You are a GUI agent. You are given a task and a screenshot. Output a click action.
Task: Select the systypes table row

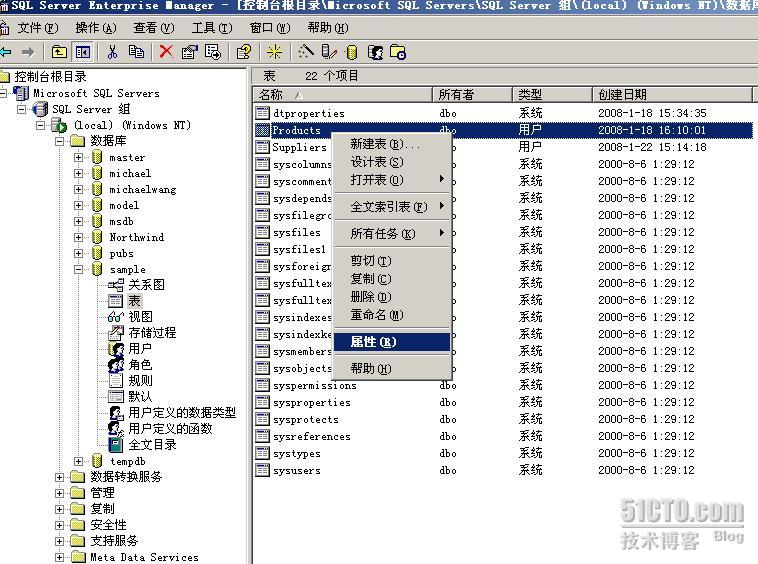(x=503, y=453)
